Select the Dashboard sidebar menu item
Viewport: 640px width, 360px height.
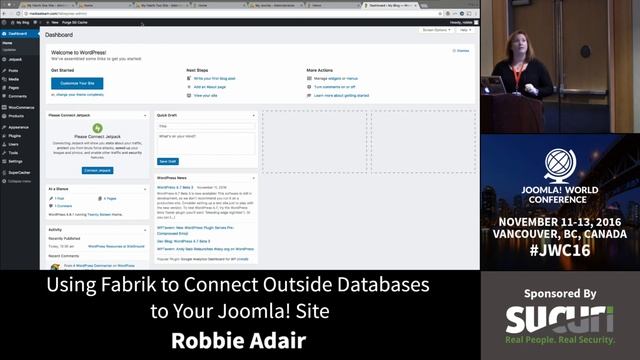pos(20,34)
